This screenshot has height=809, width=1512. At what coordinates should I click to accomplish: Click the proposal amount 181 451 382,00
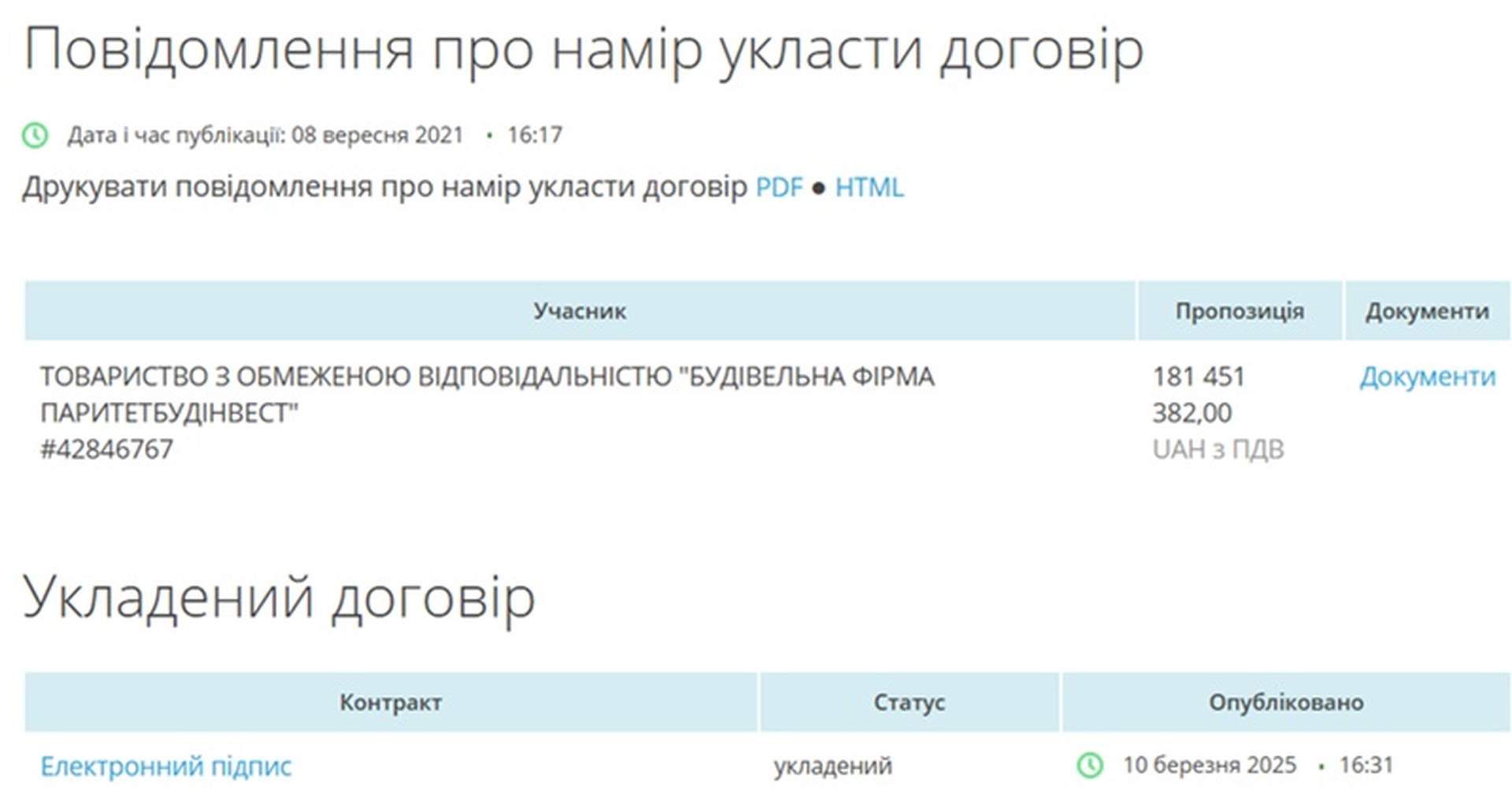[x=1198, y=394]
